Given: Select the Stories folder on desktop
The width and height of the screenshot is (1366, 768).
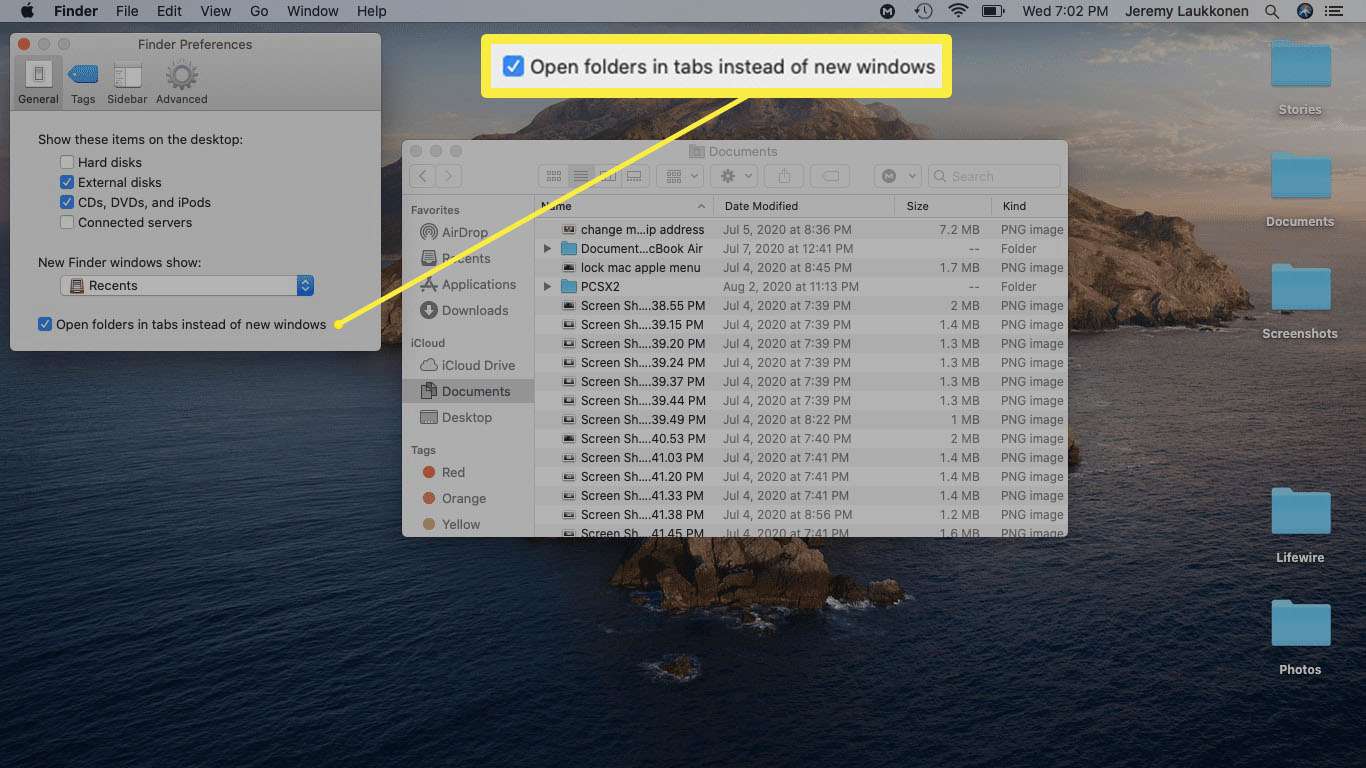Looking at the screenshot, I should pyautogui.click(x=1300, y=77).
